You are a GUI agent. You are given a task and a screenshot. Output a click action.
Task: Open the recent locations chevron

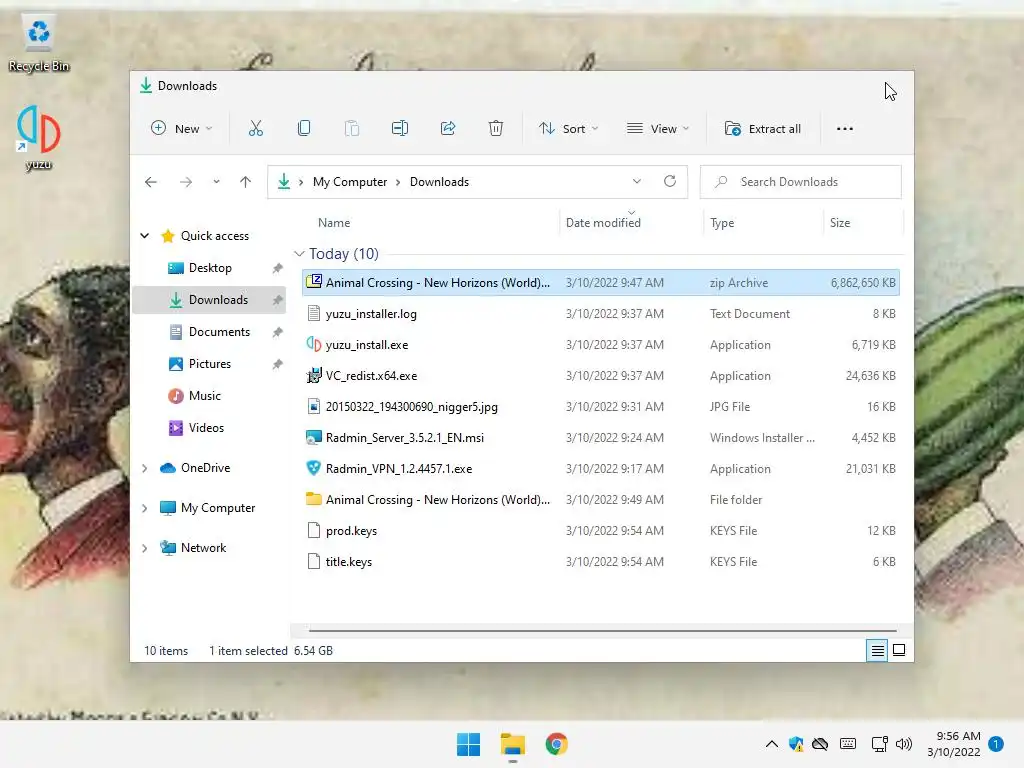(216, 182)
